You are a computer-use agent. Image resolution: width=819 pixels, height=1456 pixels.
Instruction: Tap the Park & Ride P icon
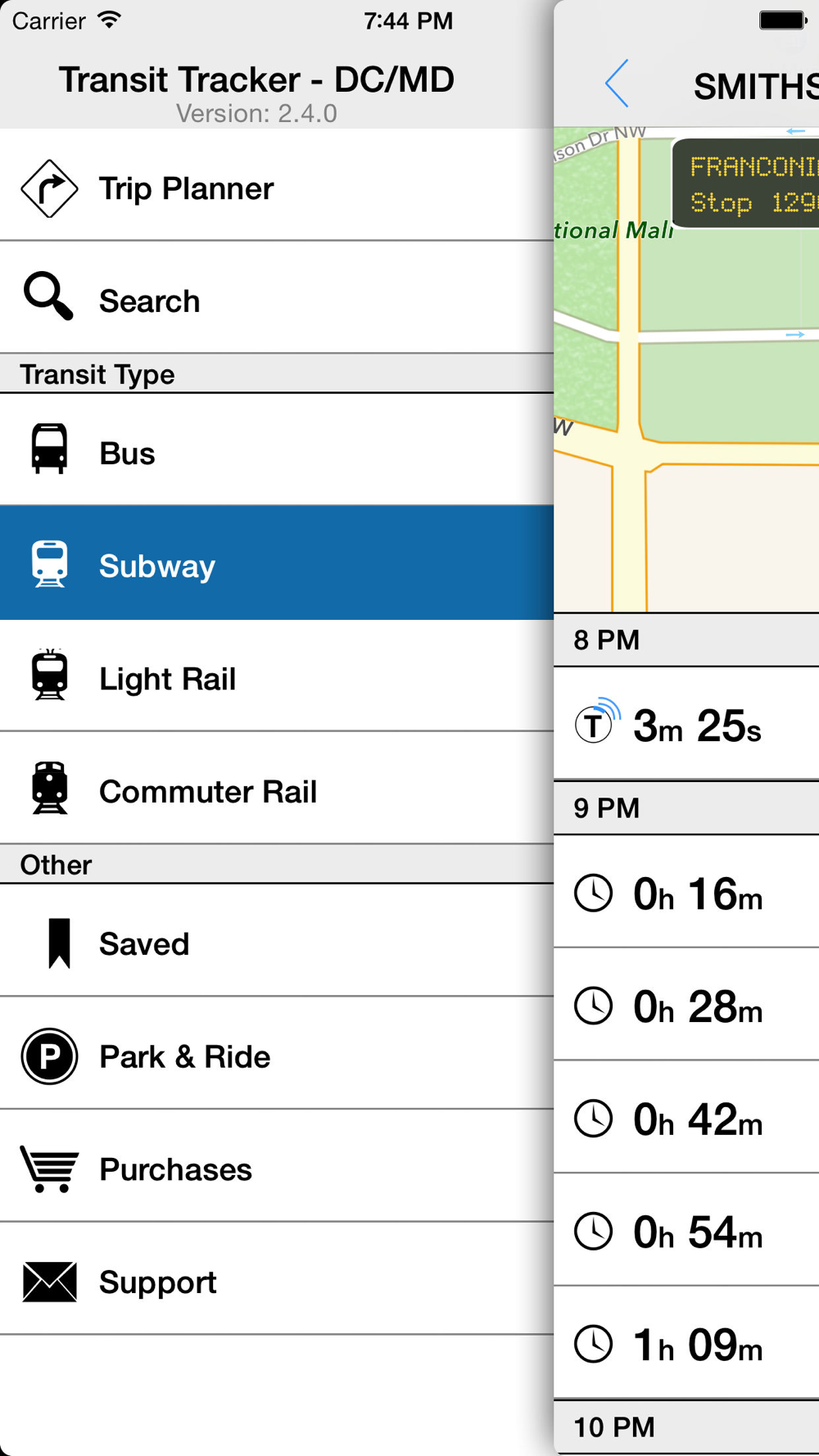(x=49, y=1056)
